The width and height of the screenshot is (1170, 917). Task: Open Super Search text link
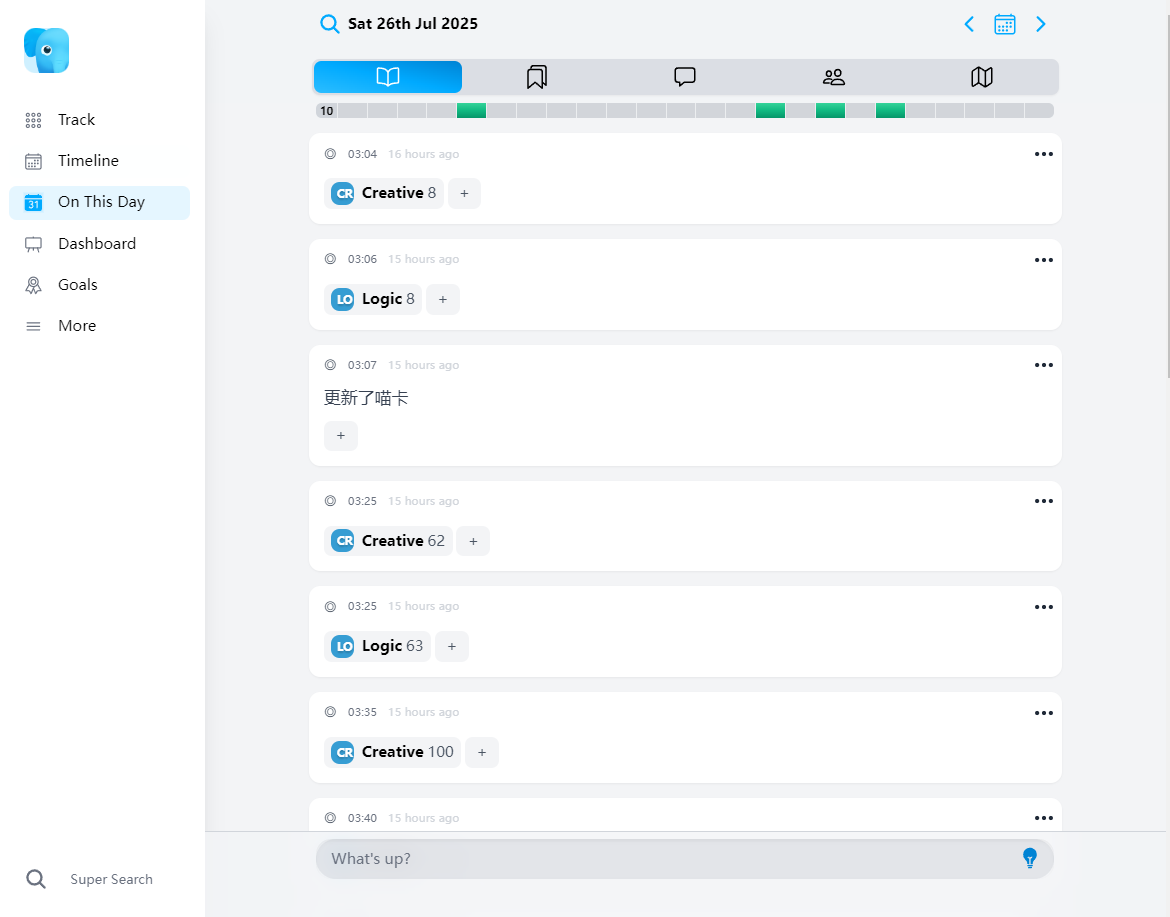[111, 879]
